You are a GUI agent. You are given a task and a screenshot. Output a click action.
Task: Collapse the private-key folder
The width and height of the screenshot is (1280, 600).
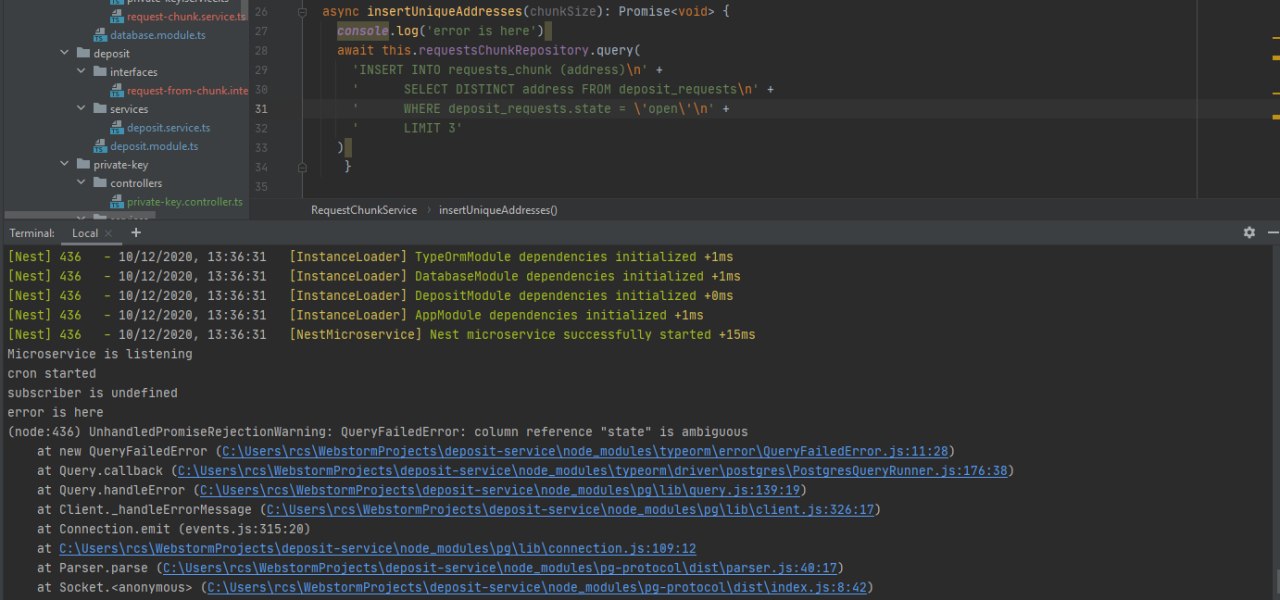[65, 165]
